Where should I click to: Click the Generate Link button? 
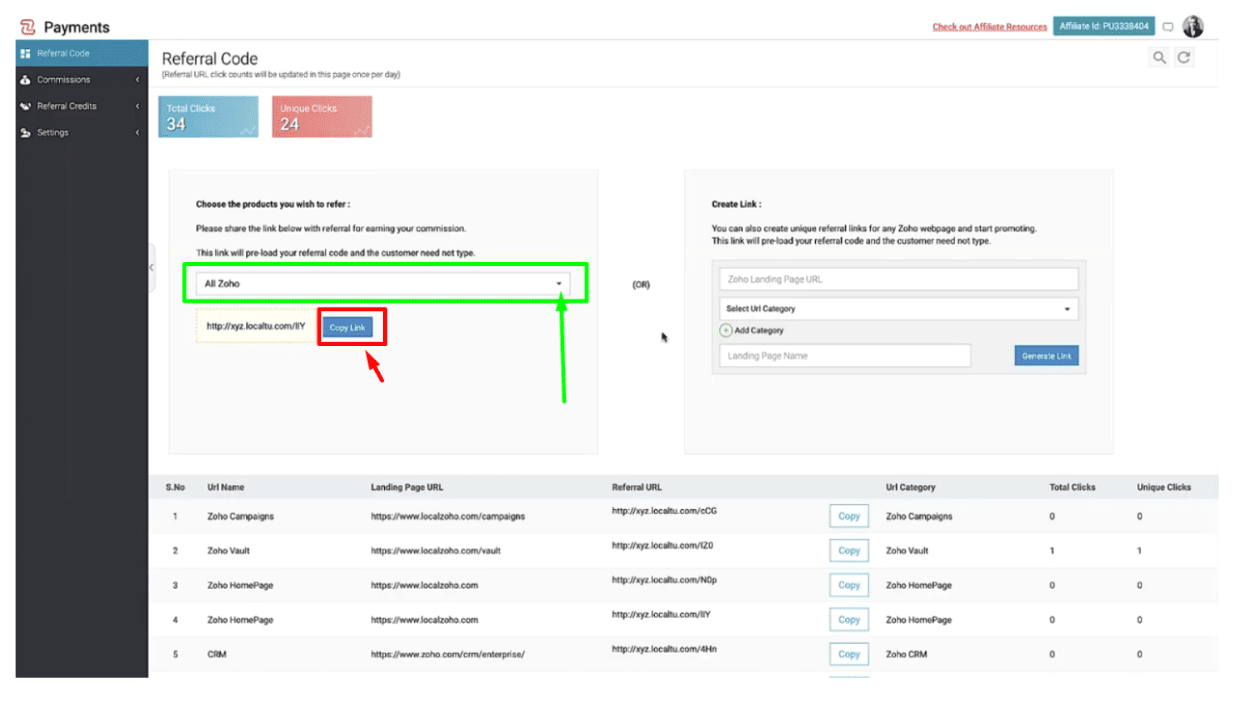tap(1047, 356)
